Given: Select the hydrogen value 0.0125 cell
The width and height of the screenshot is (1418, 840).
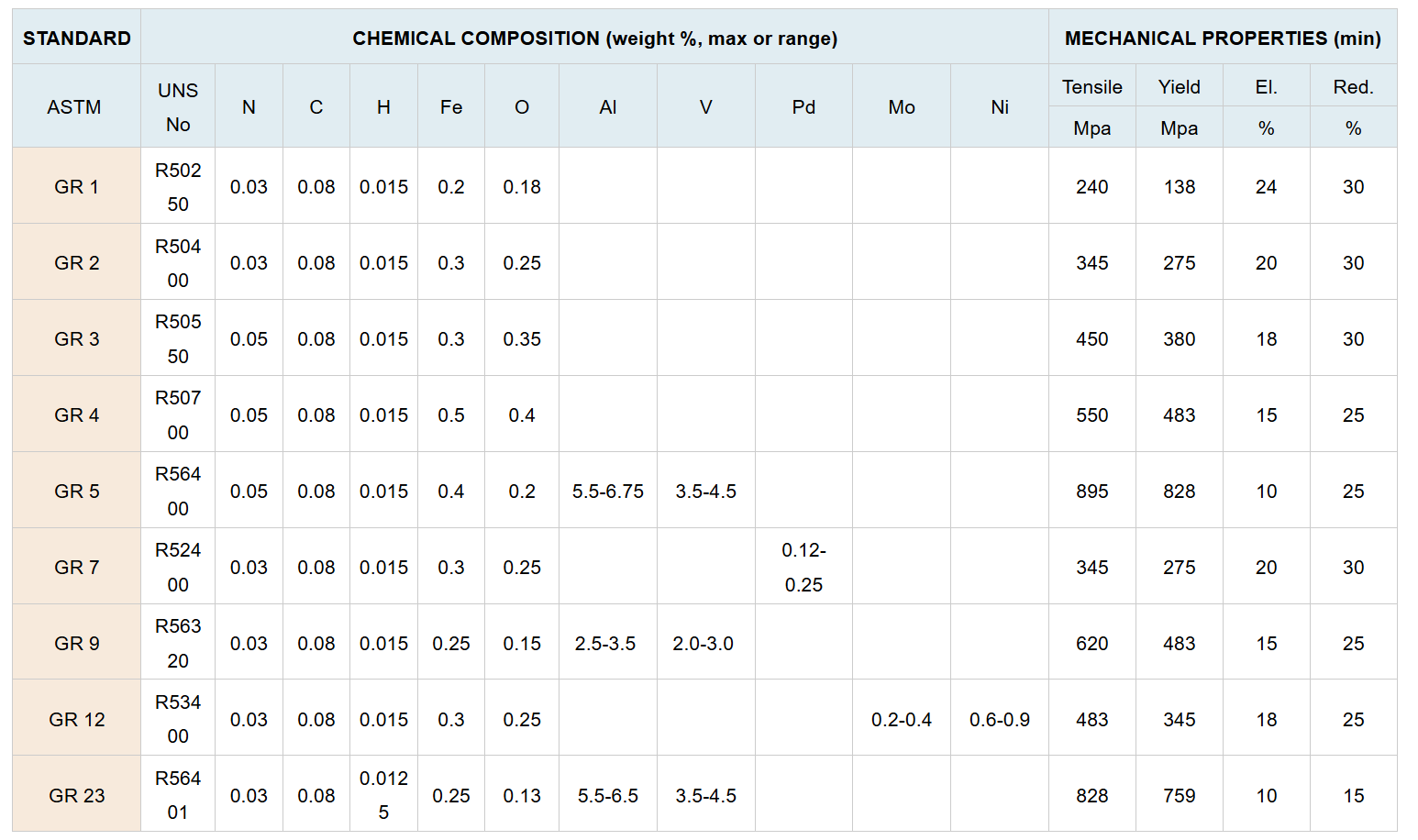Looking at the screenshot, I should tap(383, 795).
